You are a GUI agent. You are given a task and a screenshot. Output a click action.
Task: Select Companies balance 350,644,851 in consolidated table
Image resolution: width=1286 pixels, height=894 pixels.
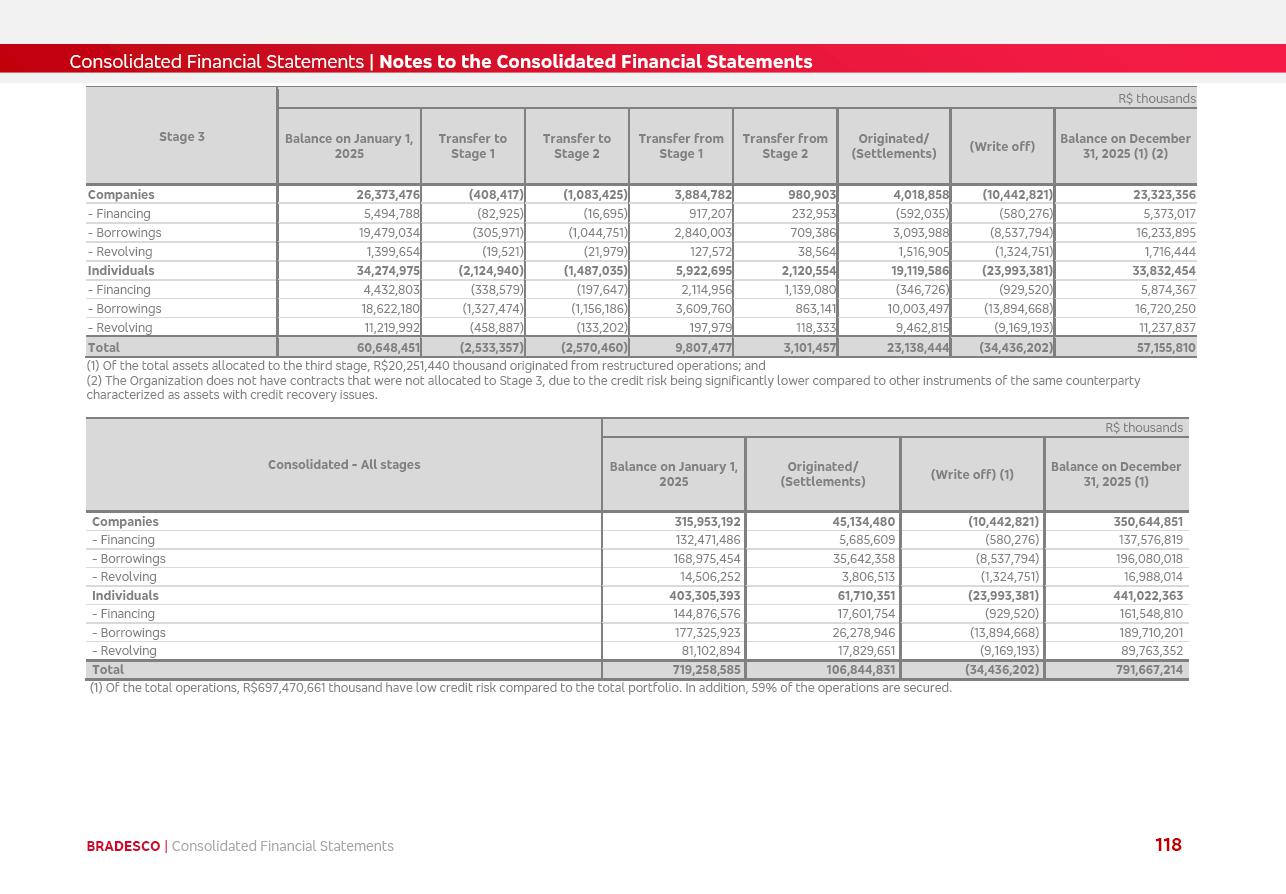1148,522
